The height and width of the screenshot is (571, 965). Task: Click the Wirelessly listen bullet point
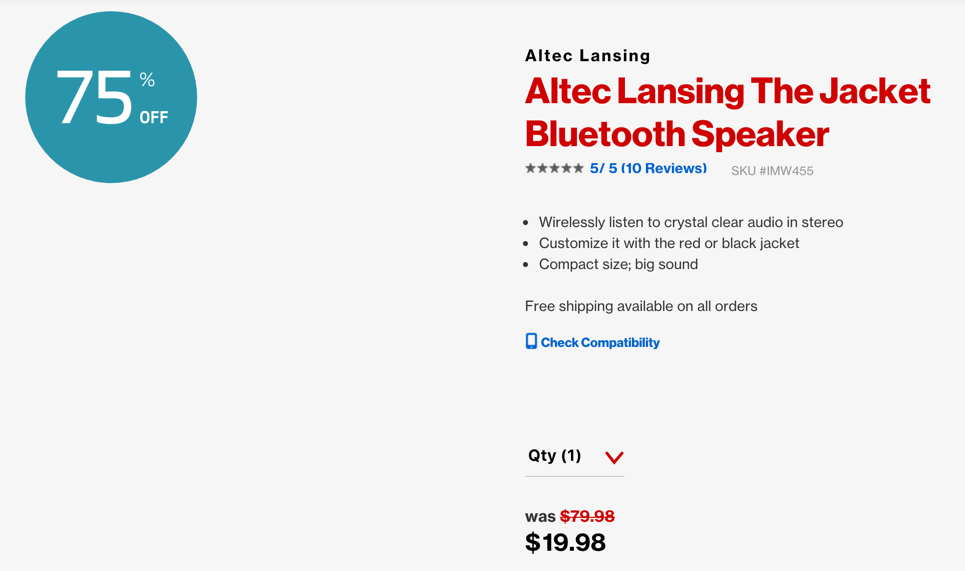click(x=691, y=222)
